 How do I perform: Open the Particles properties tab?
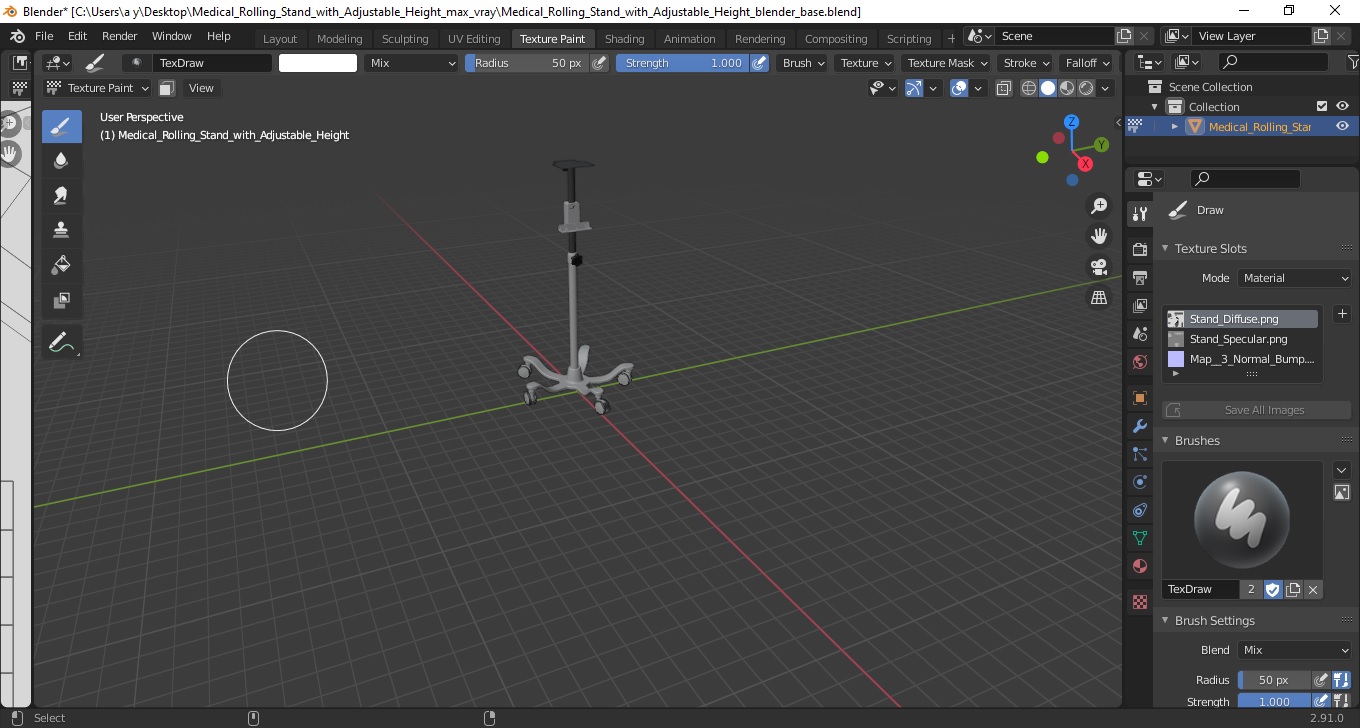pyautogui.click(x=1139, y=454)
